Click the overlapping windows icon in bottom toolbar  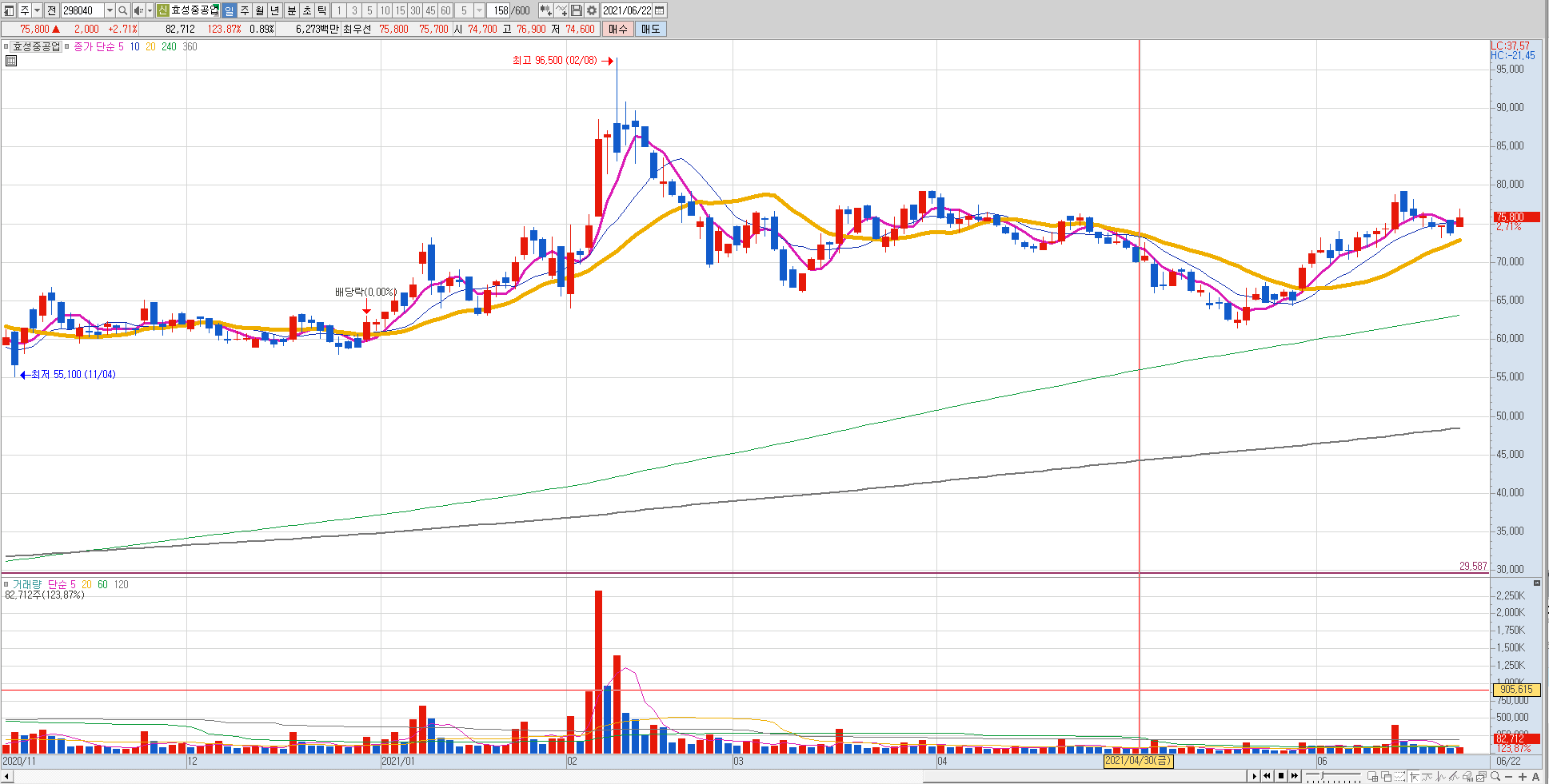tap(1386, 777)
